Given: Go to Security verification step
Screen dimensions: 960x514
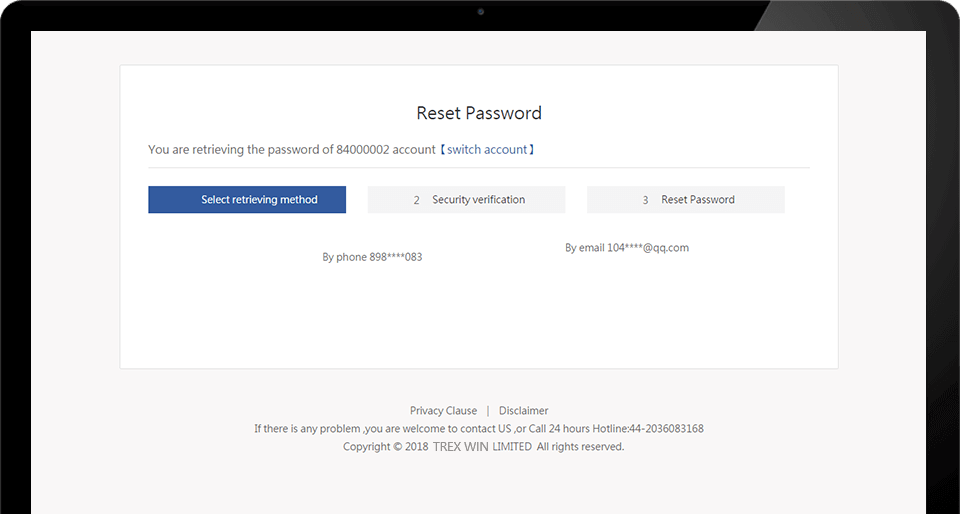Looking at the screenshot, I should pos(466,199).
